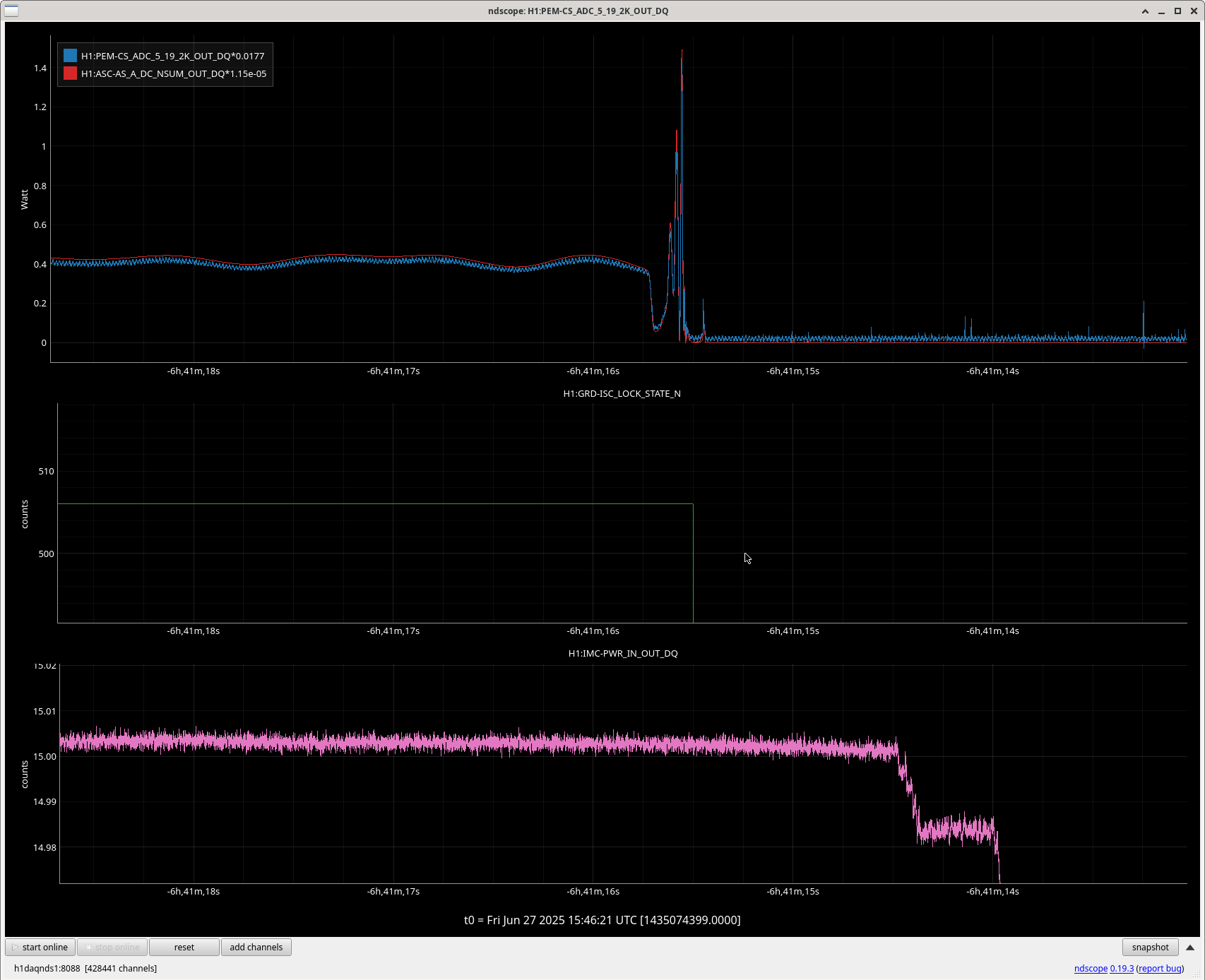Click the -6h,41m,16s tick on the top plot
The width and height of the screenshot is (1205, 980).
[593, 371]
